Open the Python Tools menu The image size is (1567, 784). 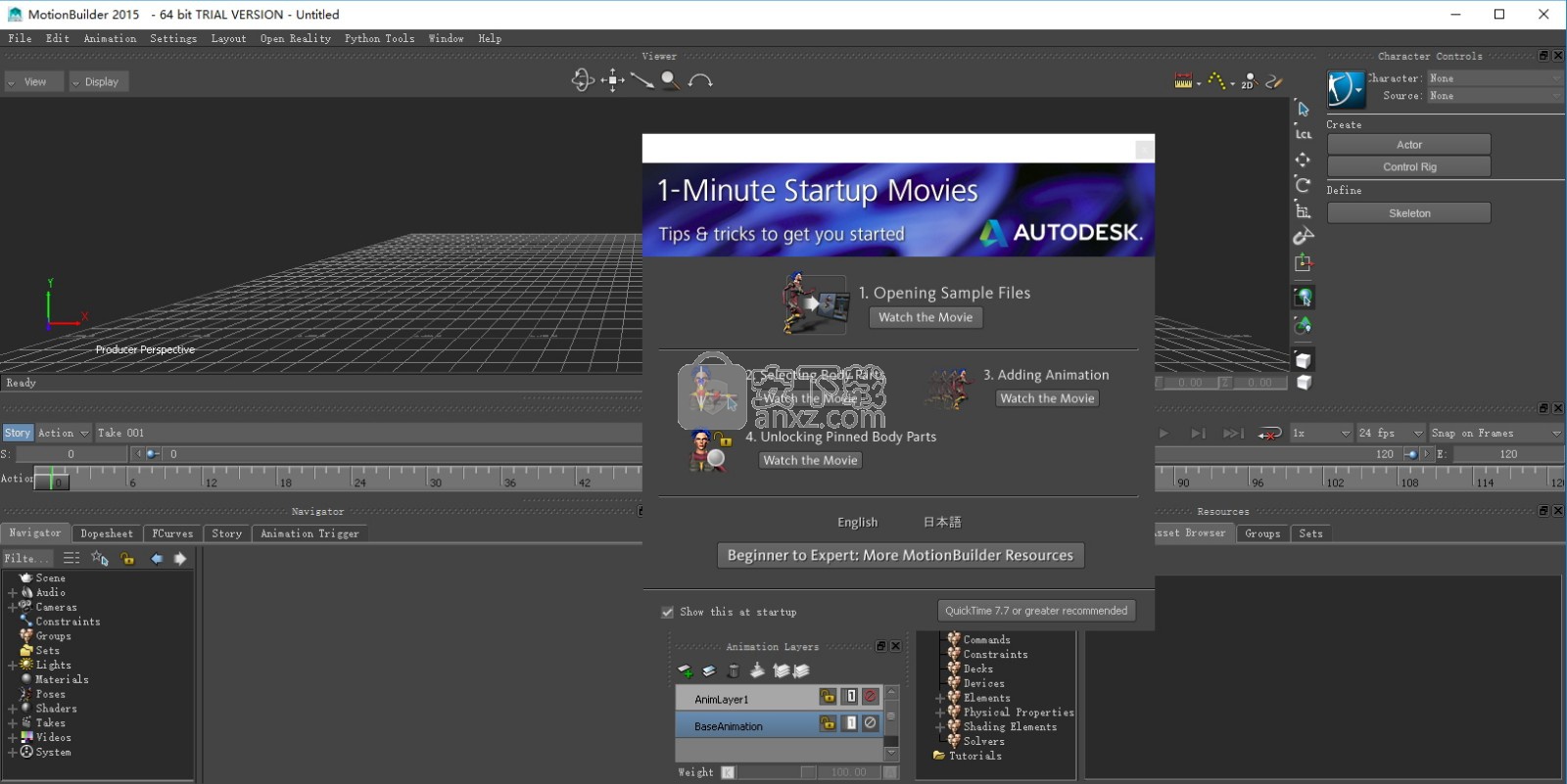379,38
